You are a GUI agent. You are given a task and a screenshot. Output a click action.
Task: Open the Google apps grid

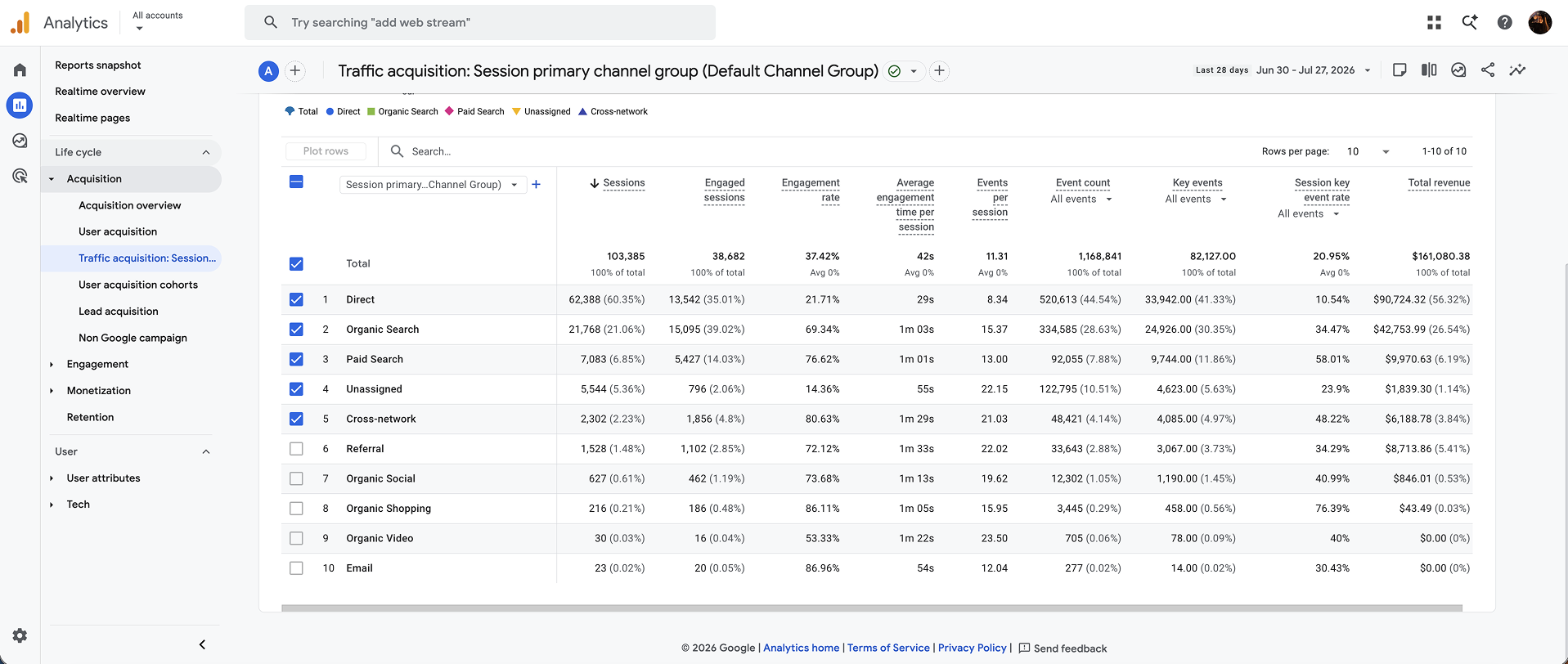click(1434, 23)
